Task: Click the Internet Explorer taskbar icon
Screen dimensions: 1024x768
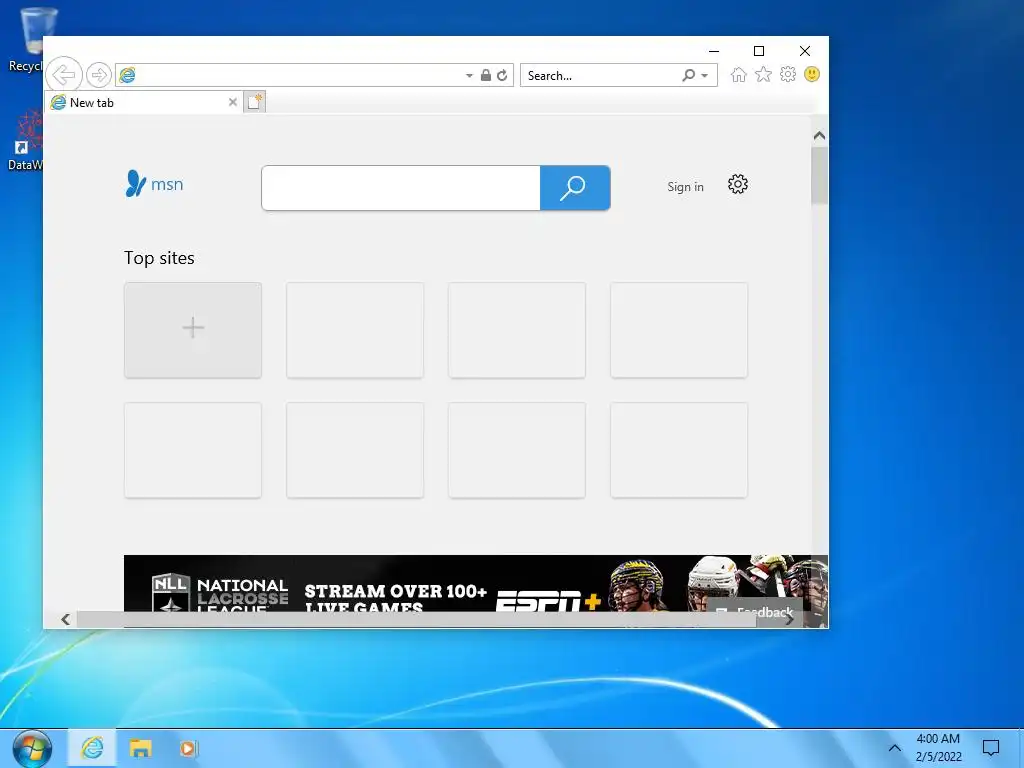Action: (92, 748)
